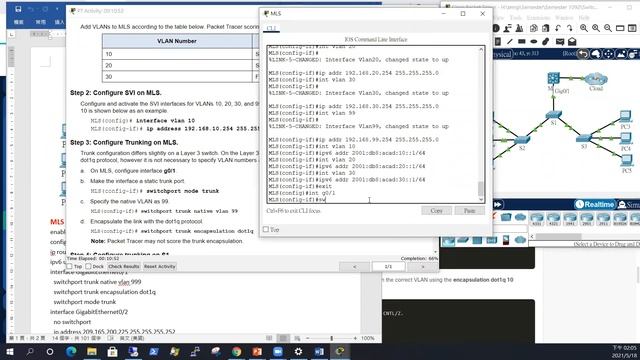Move the device list horizontal scrollbar
640x360 pixels.
[558, 236]
